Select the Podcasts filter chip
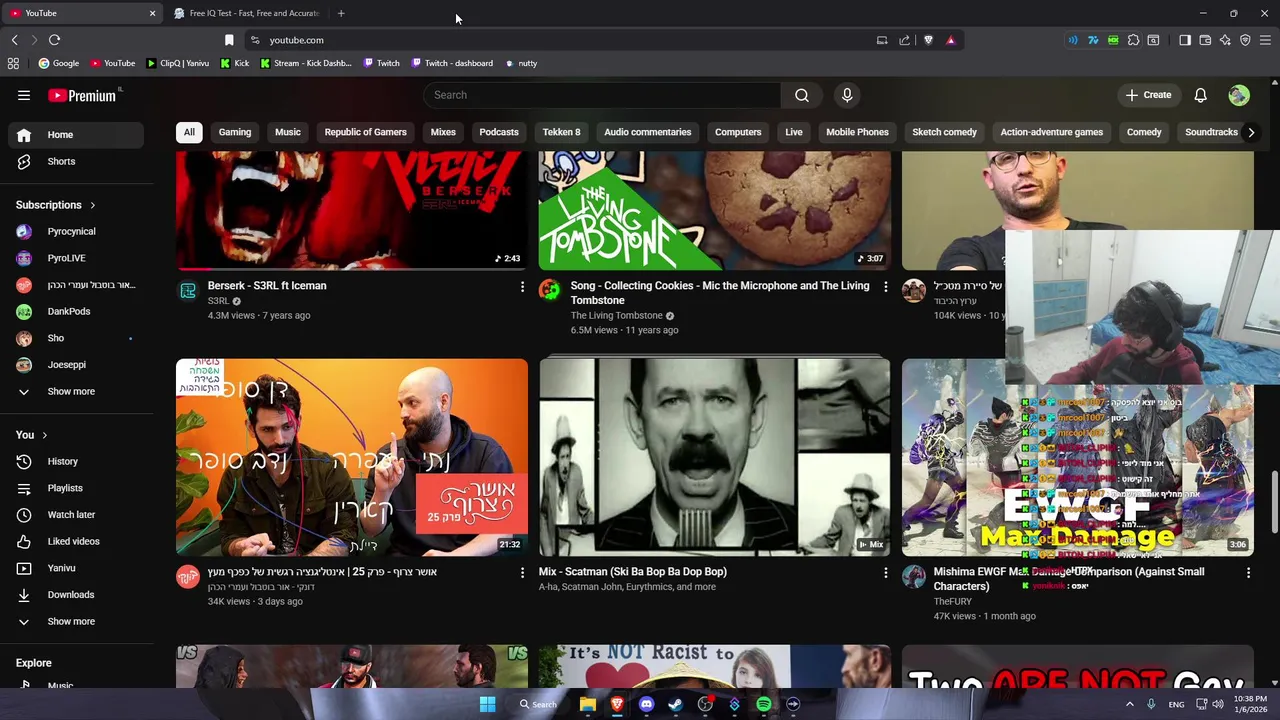The width and height of the screenshot is (1280, 720). [499, 132]
